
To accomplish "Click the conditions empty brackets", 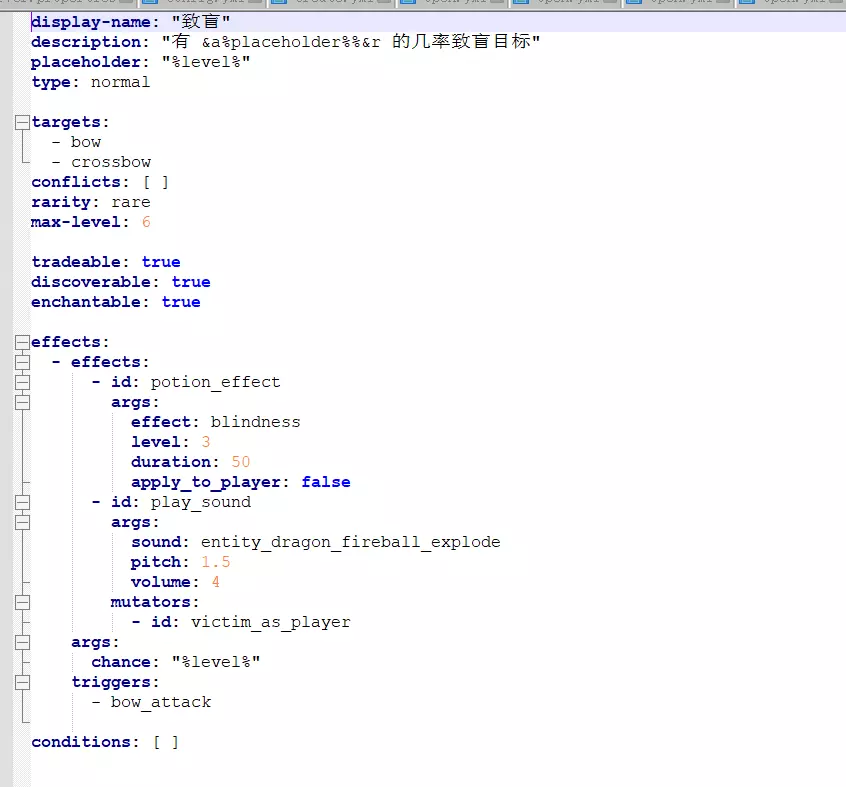I will (166, 742).
